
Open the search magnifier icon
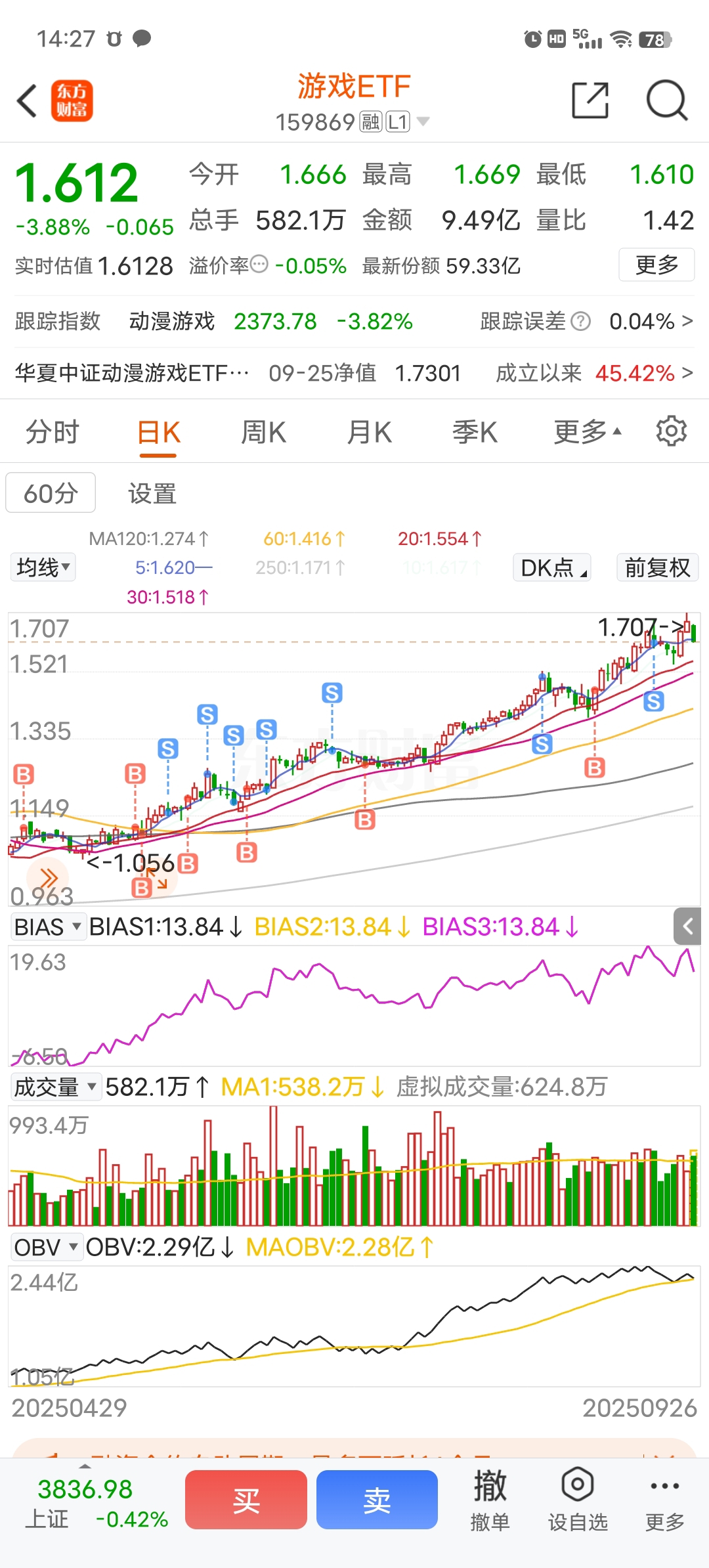(667, 100)
